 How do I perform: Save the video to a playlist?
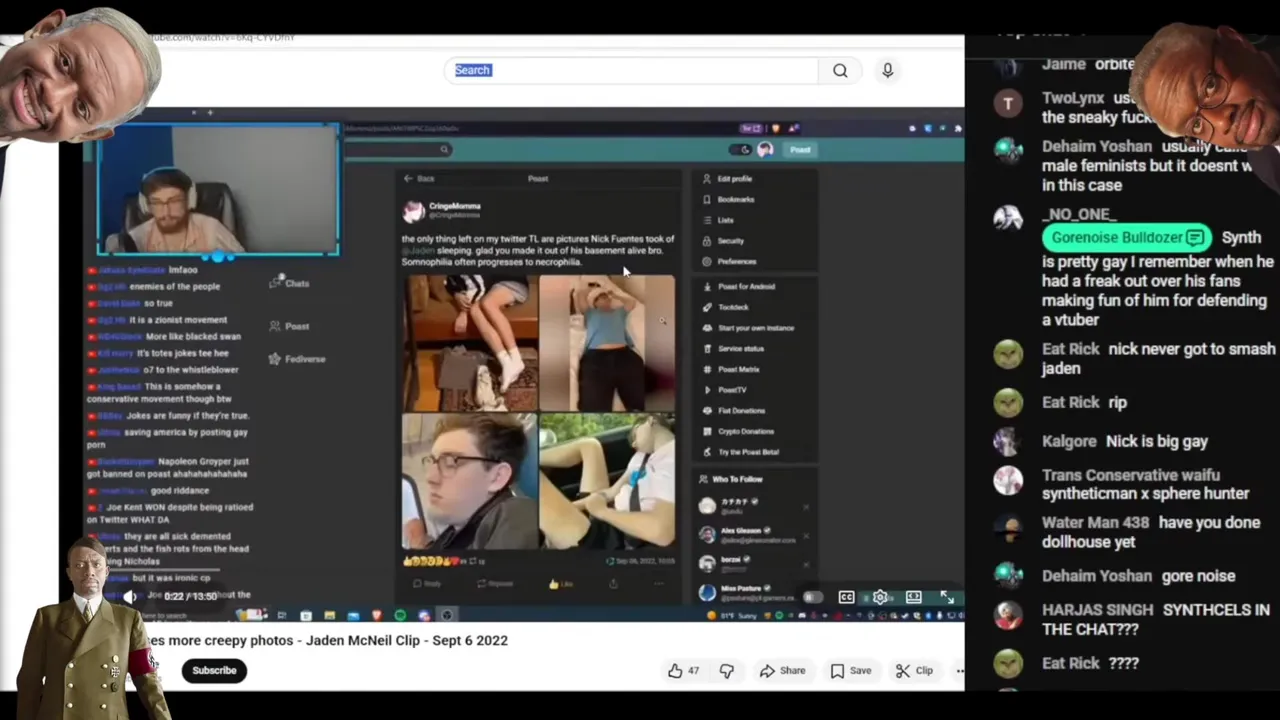850,671
